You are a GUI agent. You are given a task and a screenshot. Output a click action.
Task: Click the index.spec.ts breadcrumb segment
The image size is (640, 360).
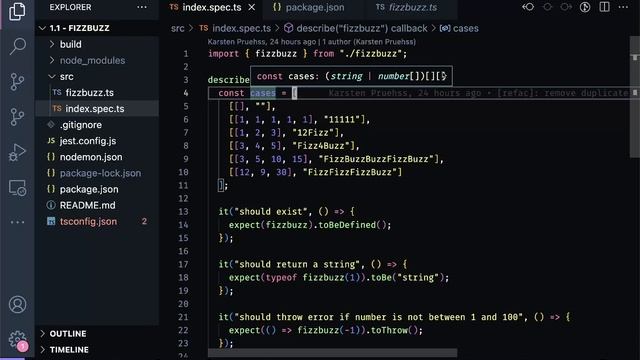tap(241, 28)
